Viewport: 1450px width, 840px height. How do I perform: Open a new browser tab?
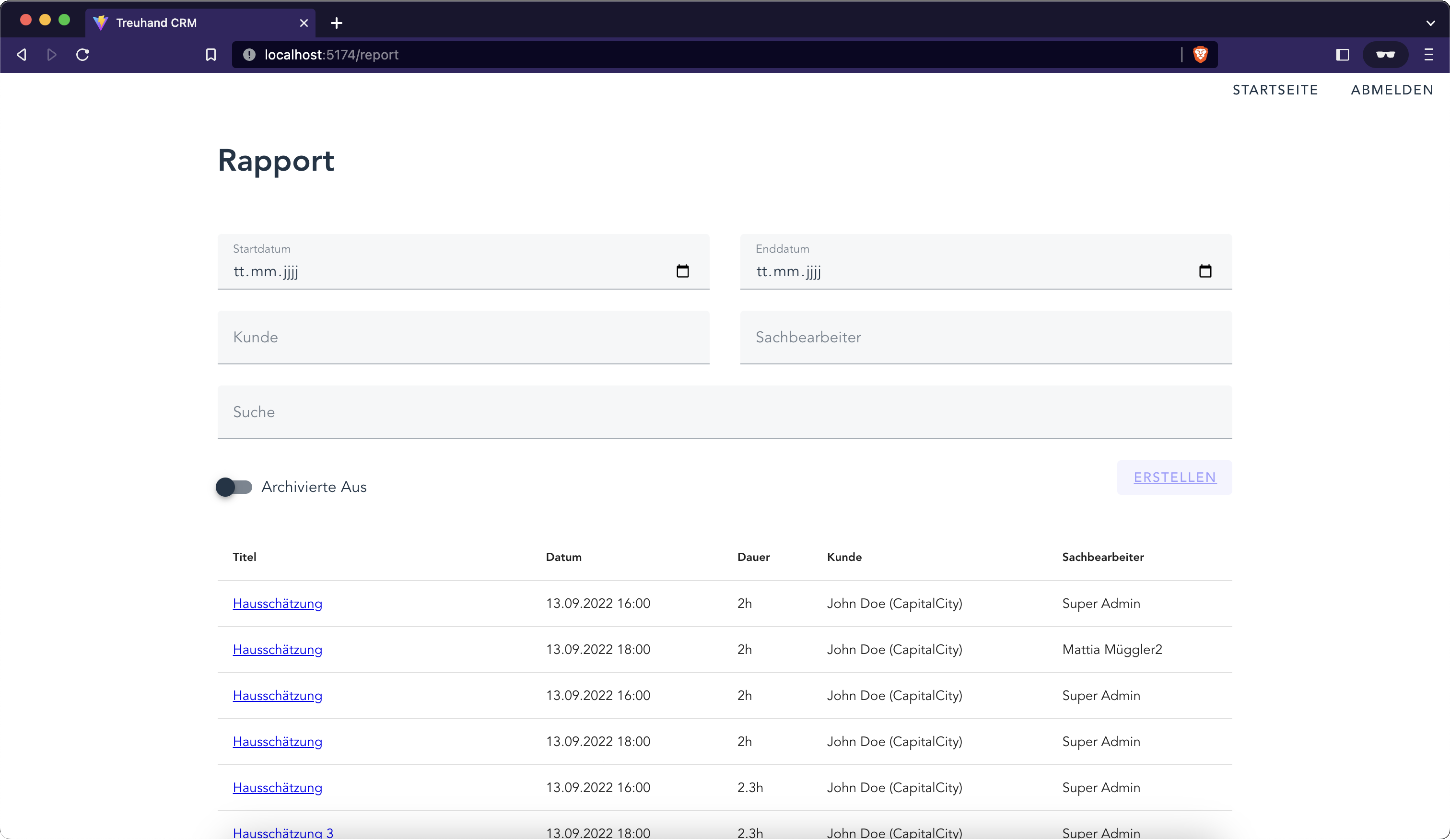coord(337,23)
